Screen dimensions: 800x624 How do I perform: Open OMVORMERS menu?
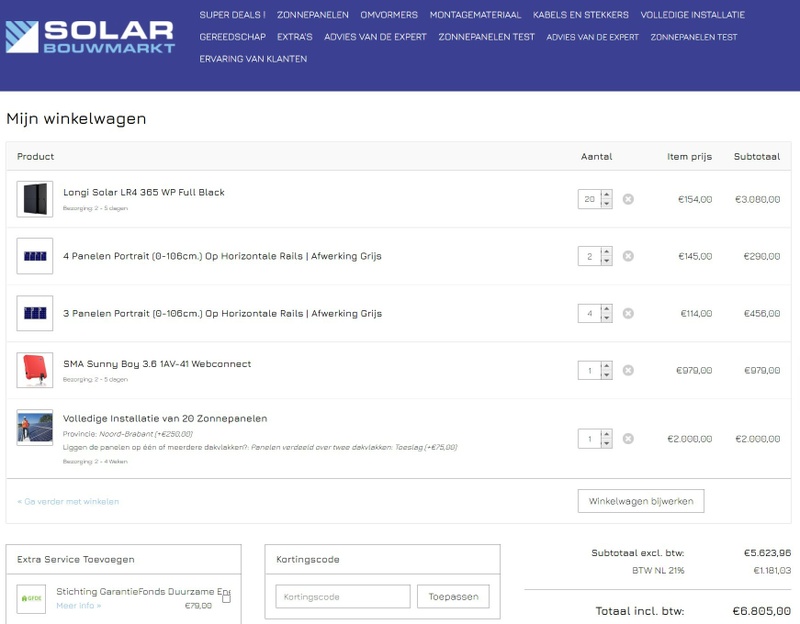click(x=389, y=15)
